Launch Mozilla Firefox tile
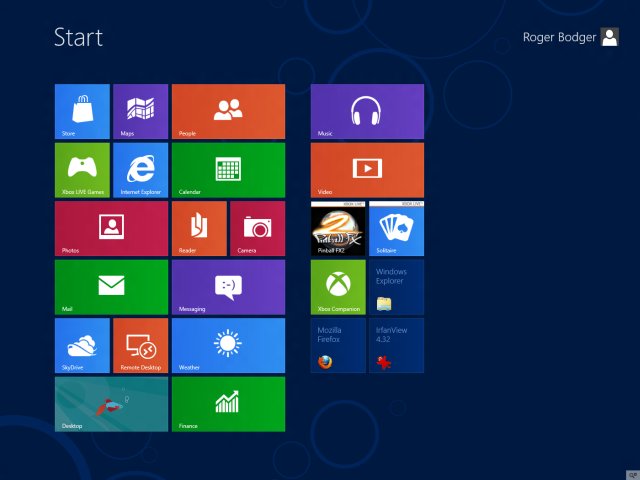This screenshot has width=640, height=480. (338, 346)
